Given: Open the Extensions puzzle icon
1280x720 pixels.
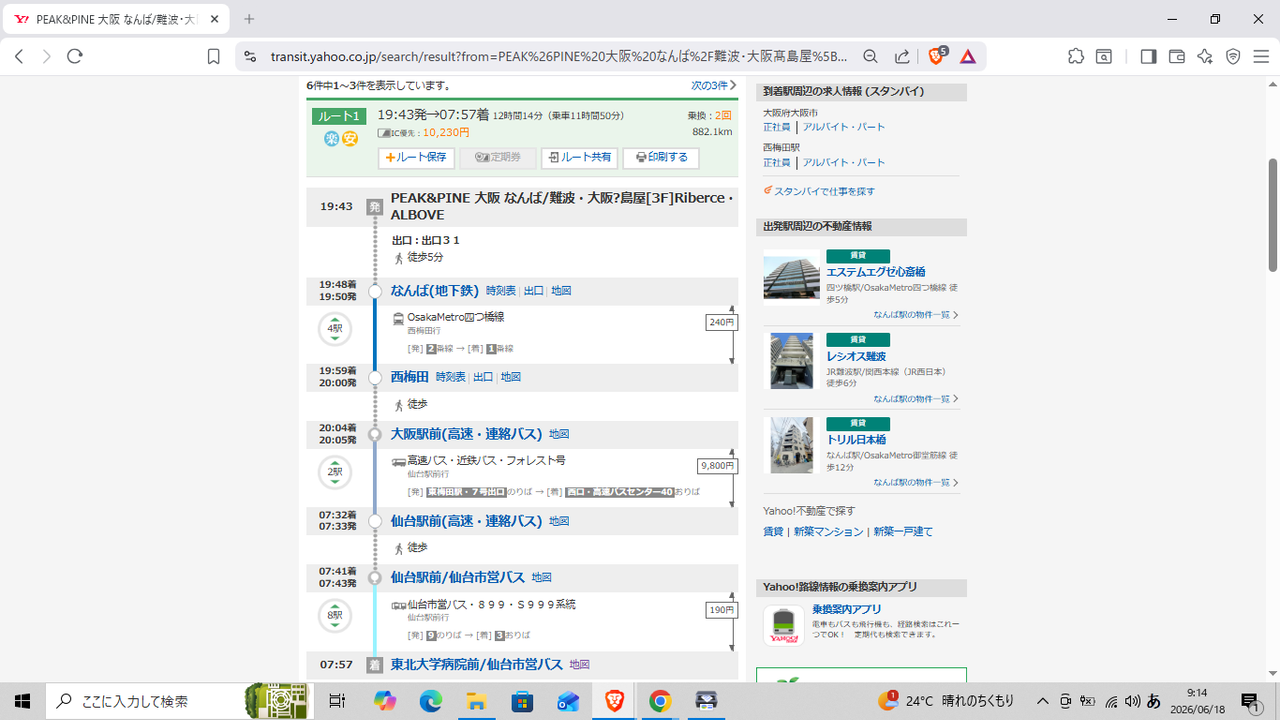Looking at the screenshot, I should click(x=1076, y=57).
